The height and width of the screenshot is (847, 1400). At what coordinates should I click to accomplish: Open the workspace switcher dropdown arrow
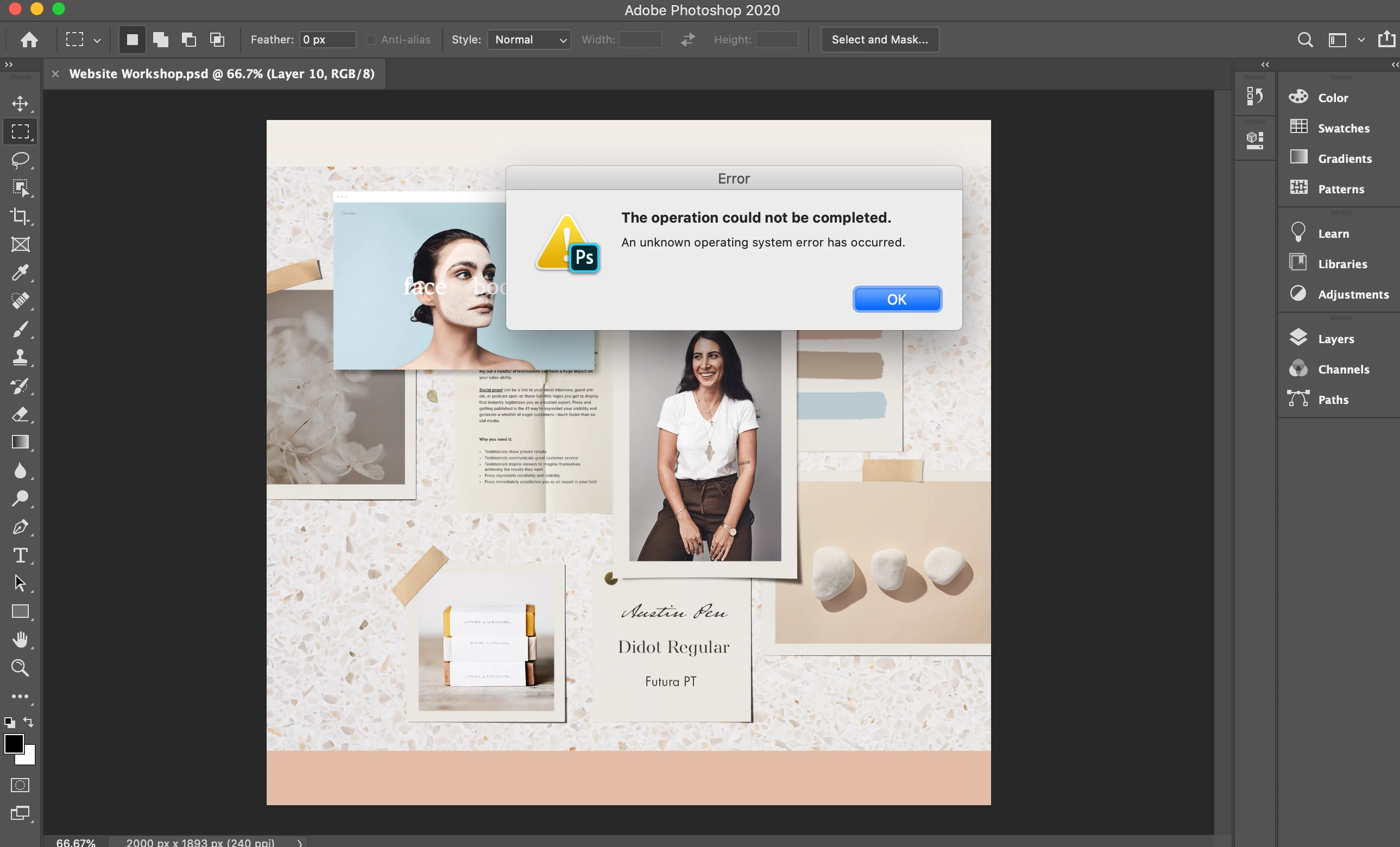1361,40
